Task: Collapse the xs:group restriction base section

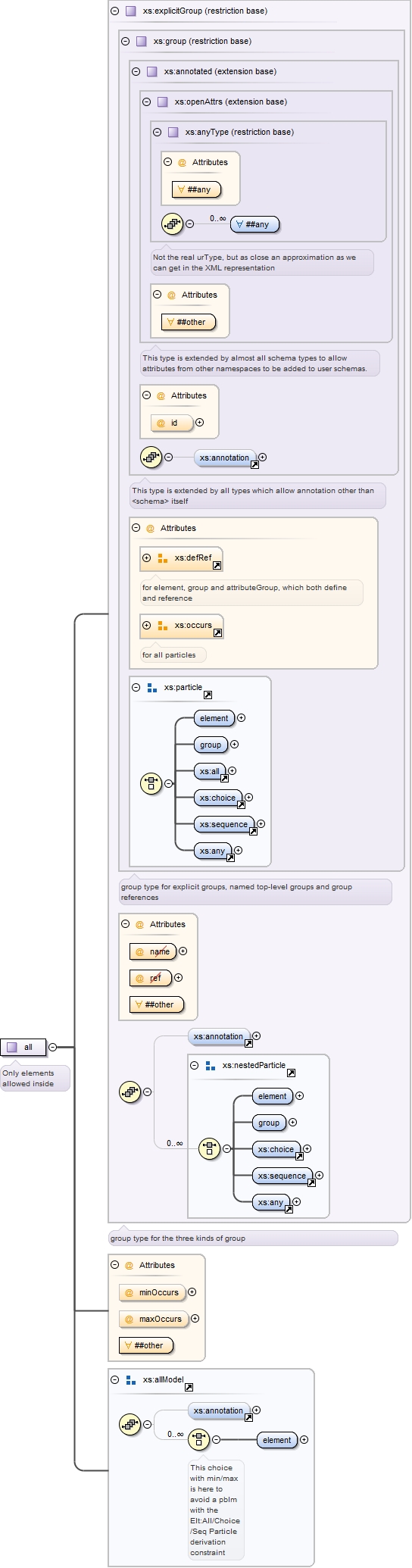Action: [126, 41]
